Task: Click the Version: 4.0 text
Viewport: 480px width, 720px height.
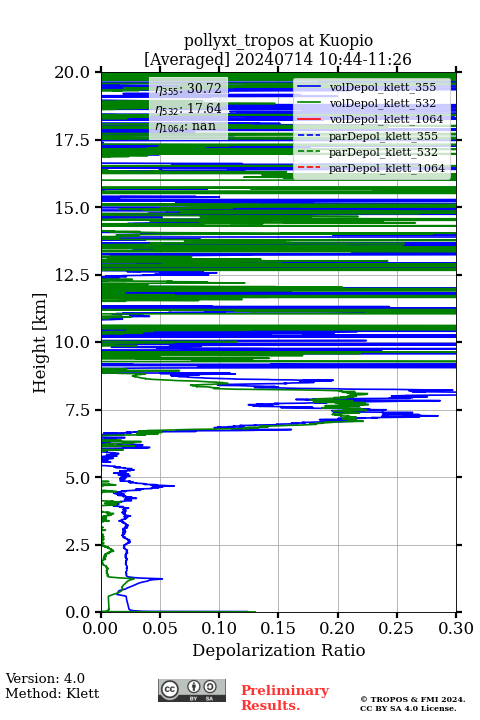Action: (x=45, y=679)
